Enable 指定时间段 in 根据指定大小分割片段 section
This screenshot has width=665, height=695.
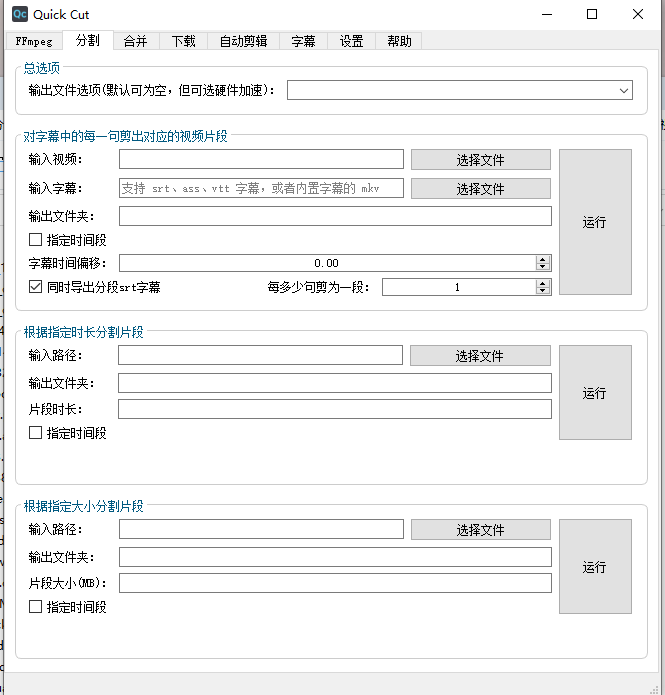[x=35, y=607]
